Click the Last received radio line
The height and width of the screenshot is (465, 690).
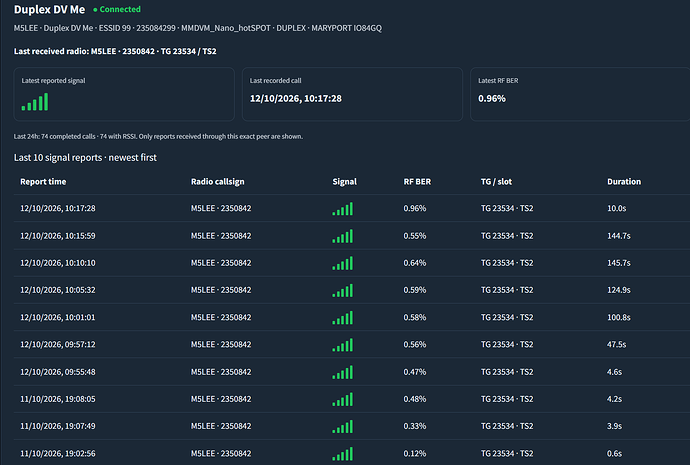pyautogui.click(x=115, y=51)
